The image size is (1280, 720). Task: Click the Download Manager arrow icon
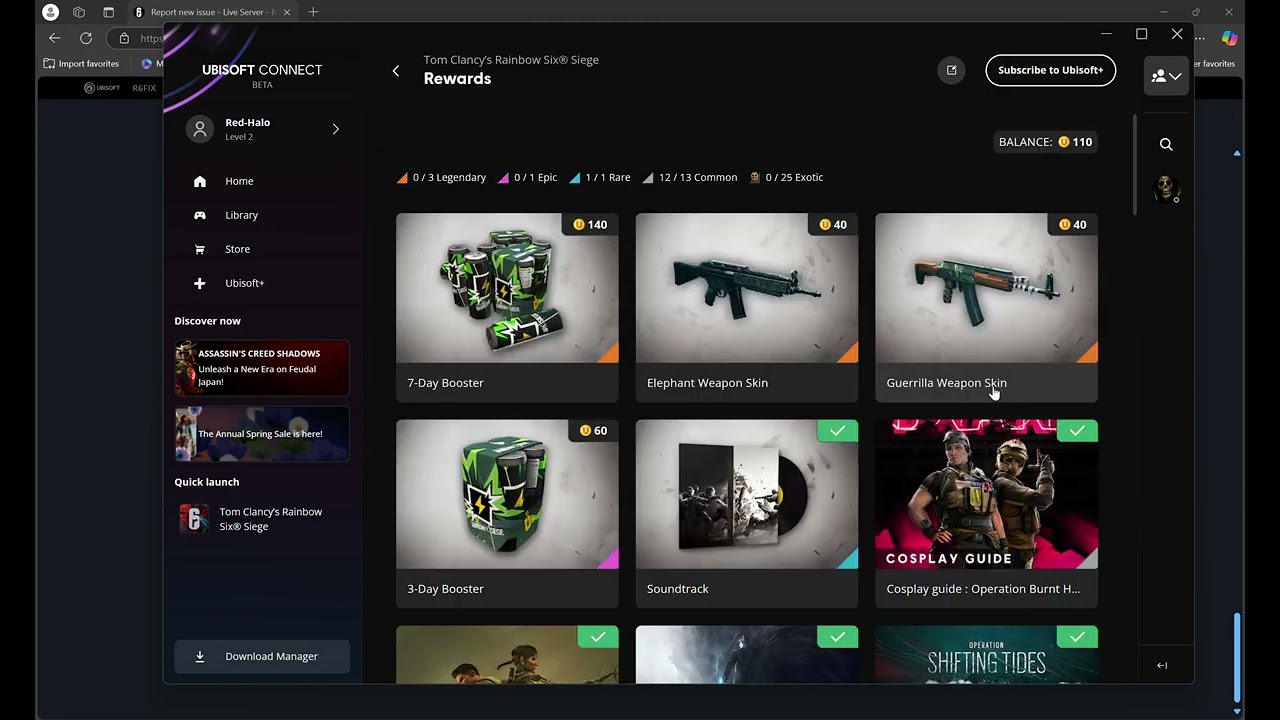click(200, 656)
